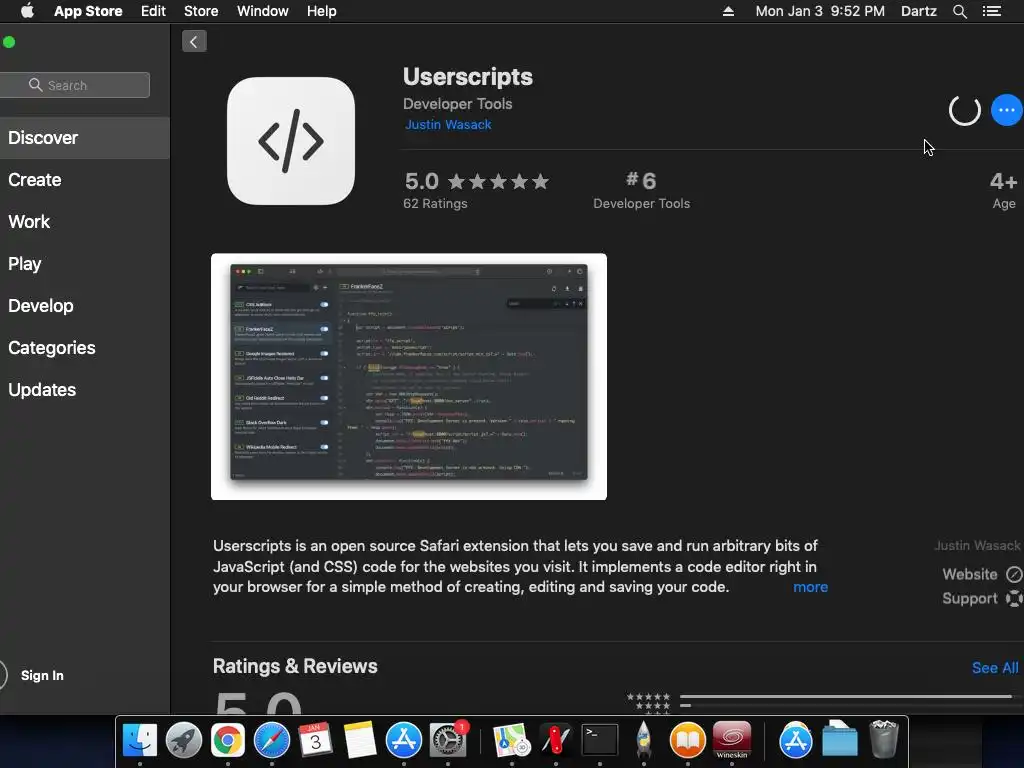1024x768 pixels.
Task: Click the 62 Ratings text
Action: (x=435, y=204)
